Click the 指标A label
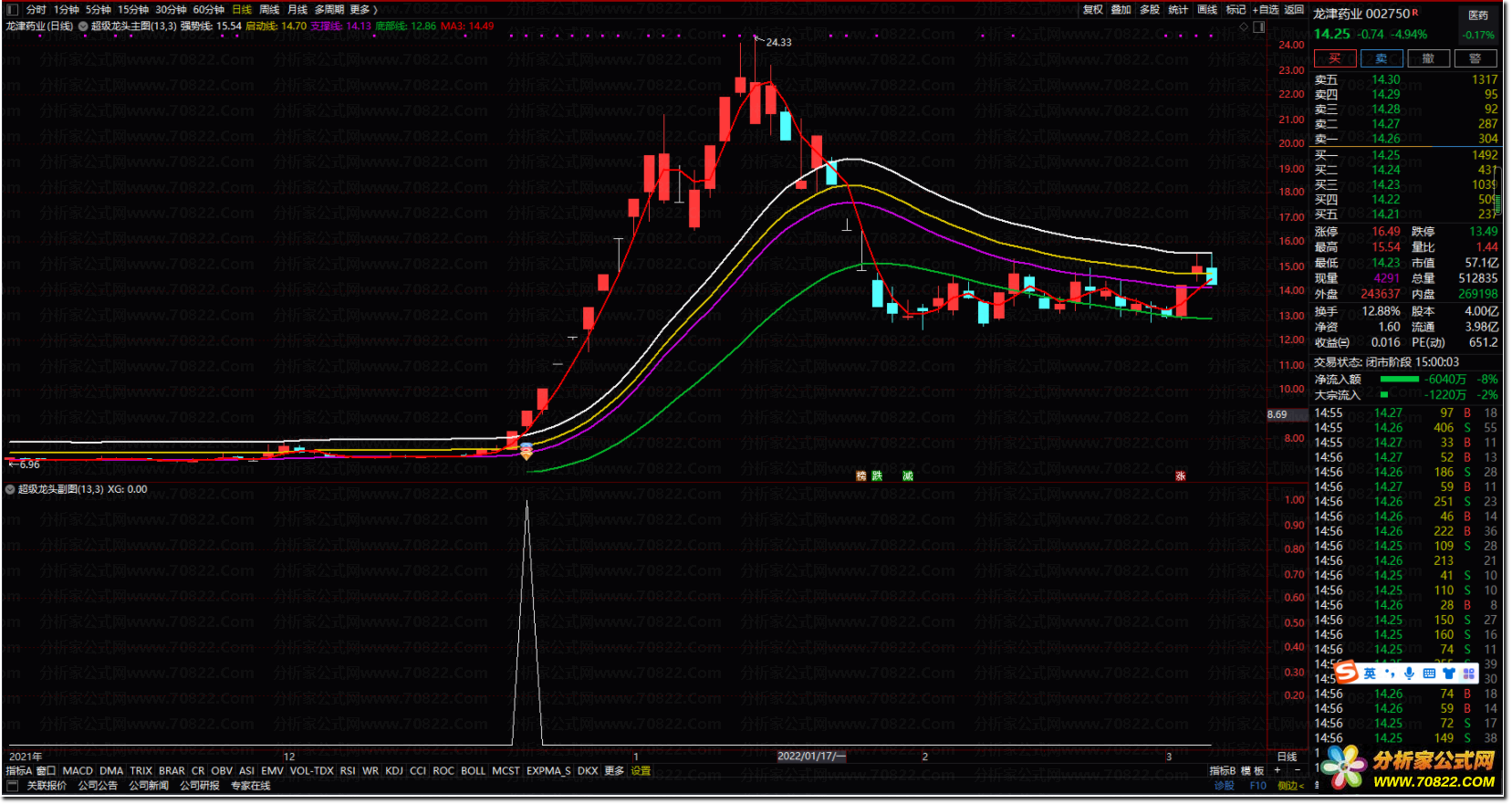 [x=19, y=771]
